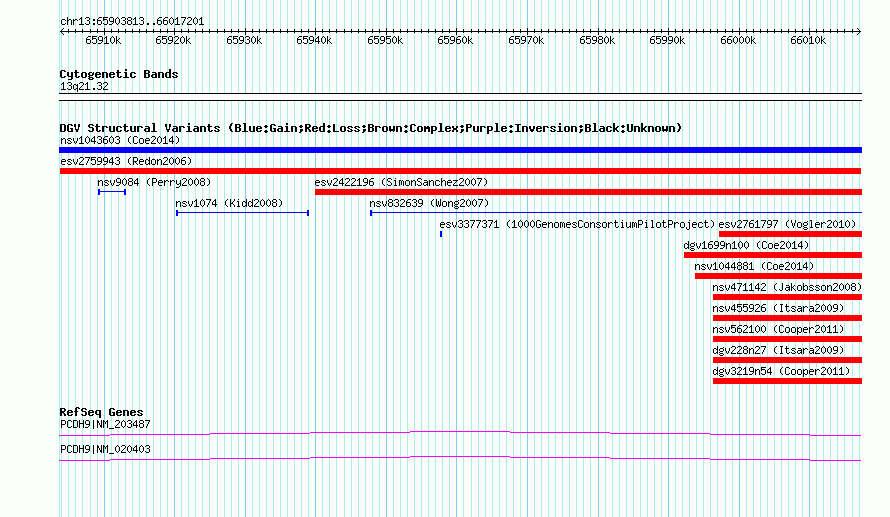890x517 pixels.
Task: Select the nsv1074 thin blue variant line
Action: [x=242, y=213]
